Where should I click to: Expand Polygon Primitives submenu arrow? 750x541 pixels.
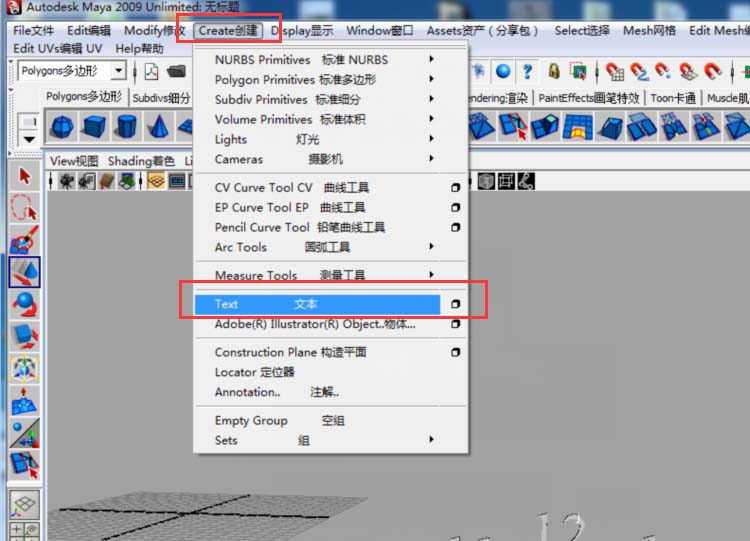pos(431,78)
